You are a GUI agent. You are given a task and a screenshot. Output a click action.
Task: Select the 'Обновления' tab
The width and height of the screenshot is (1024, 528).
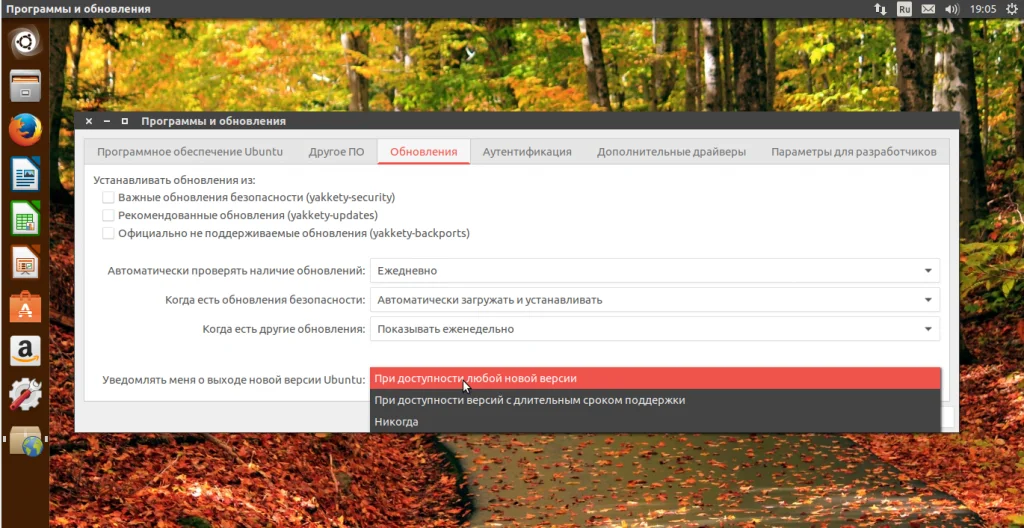point(423,152)
